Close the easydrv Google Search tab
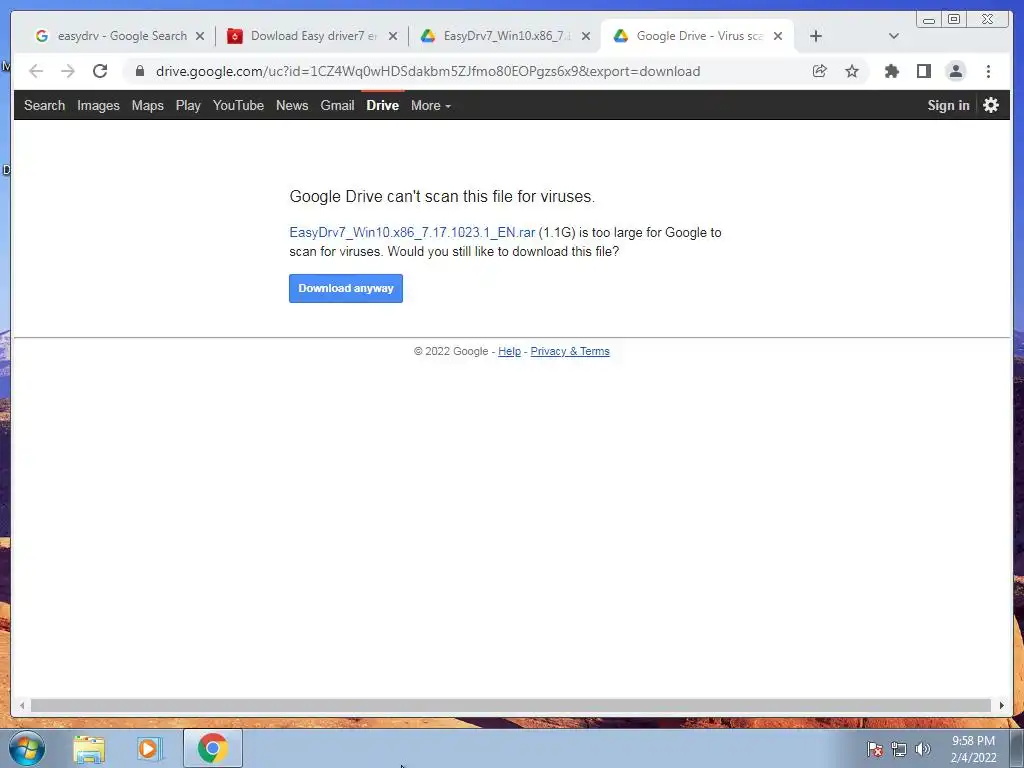The width and height of the screenshot is (1024, 768). 200,36
